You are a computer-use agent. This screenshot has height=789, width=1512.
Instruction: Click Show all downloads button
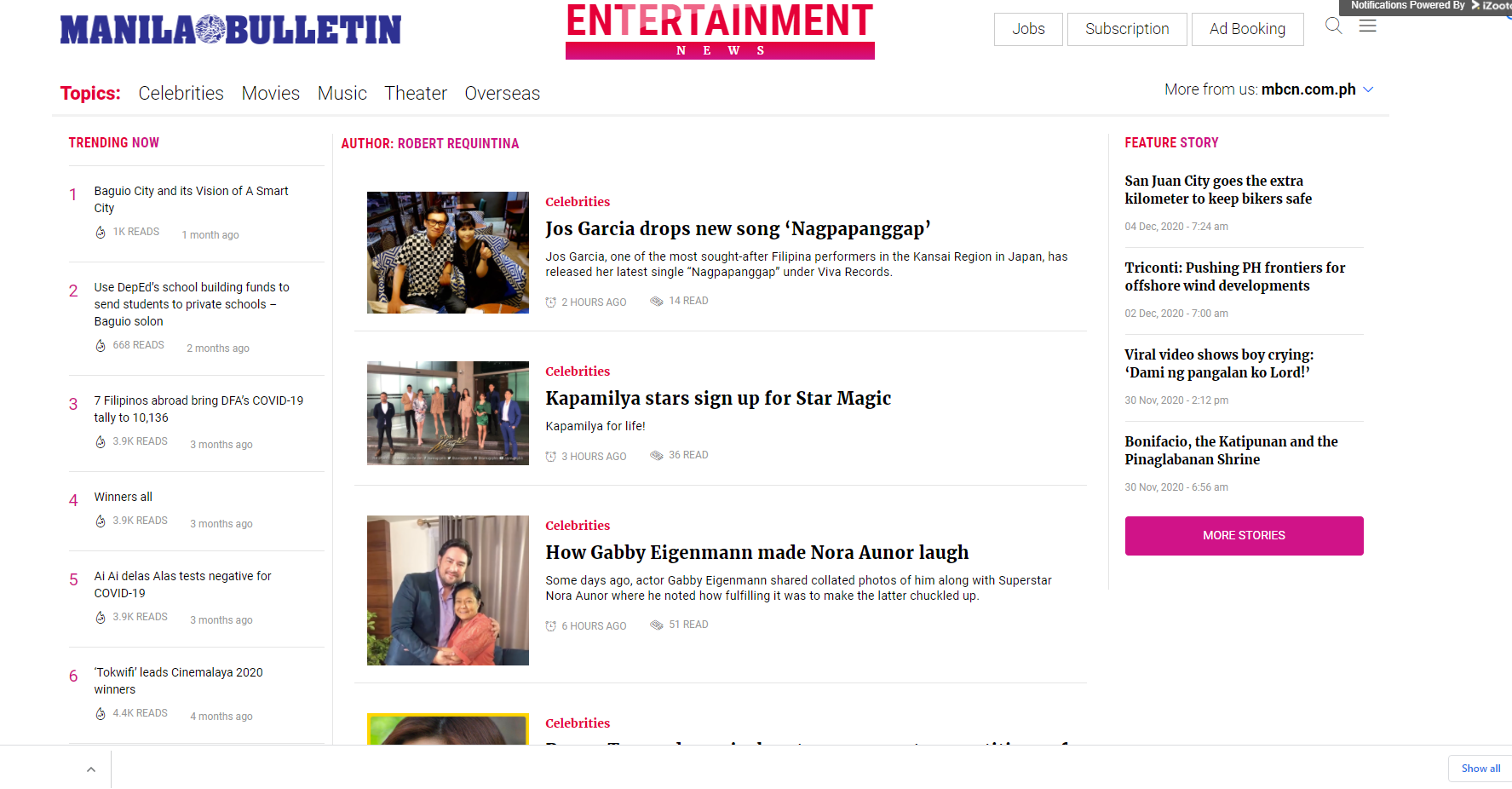point(1480,769)
